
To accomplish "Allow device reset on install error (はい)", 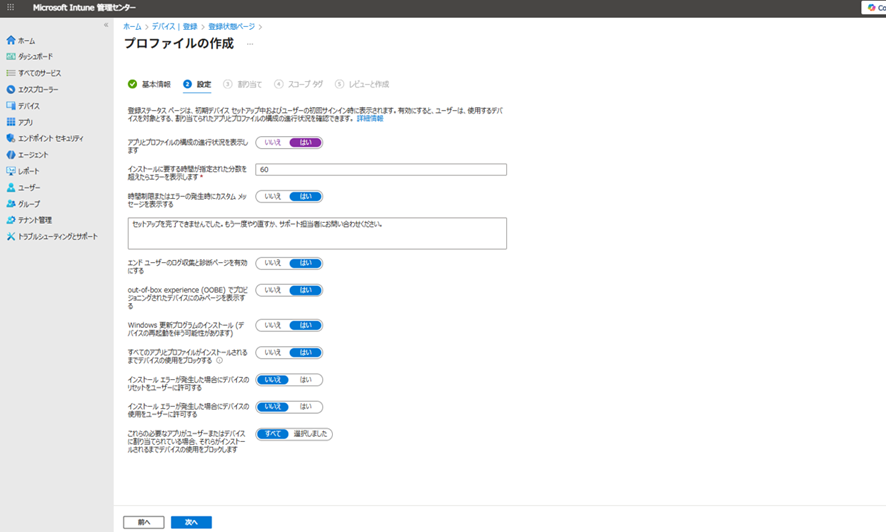I will (x=305, y=380).
